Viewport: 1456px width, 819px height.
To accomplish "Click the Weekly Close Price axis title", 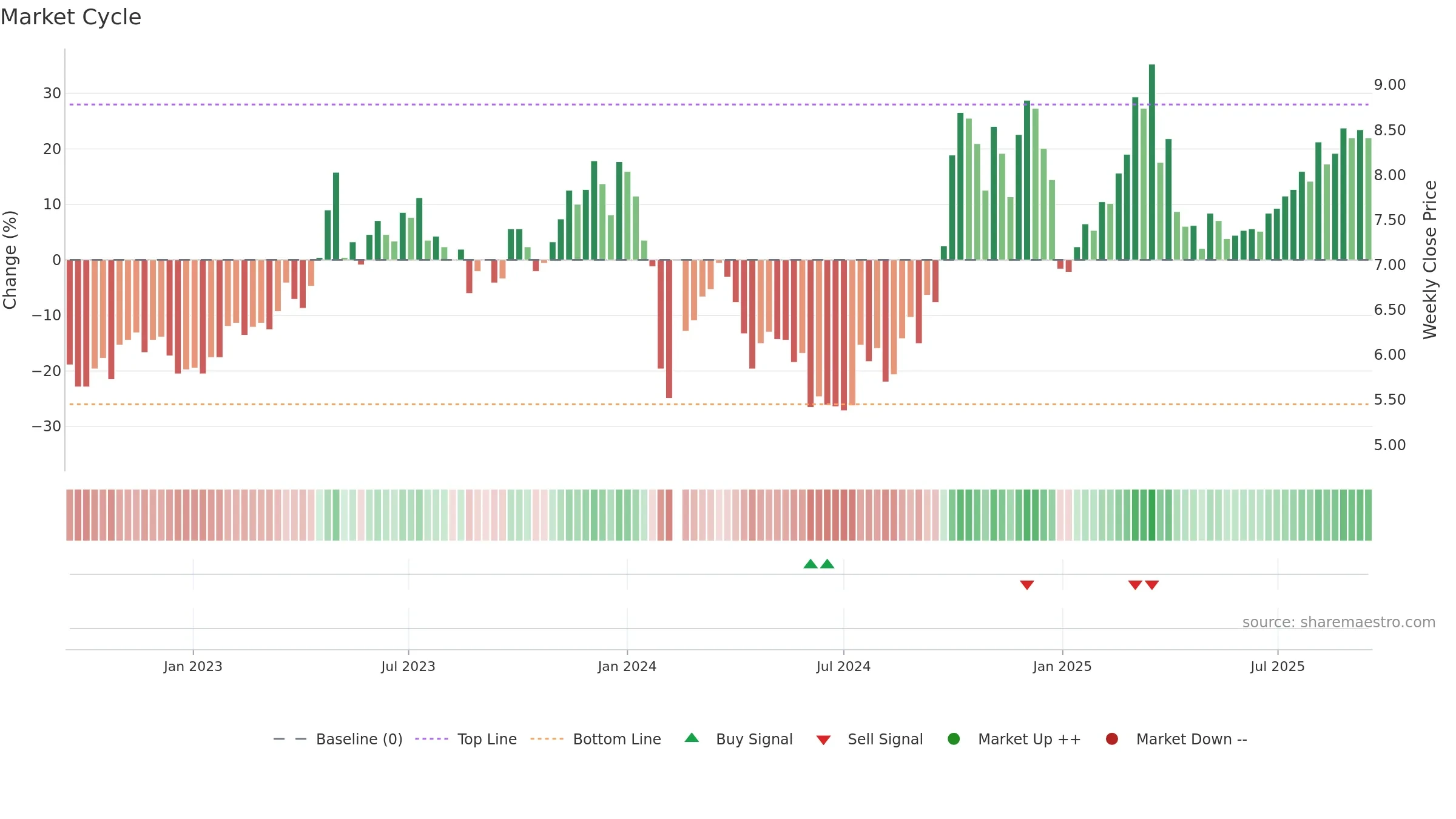I will pyautogui.click(x=1430, y=260).
